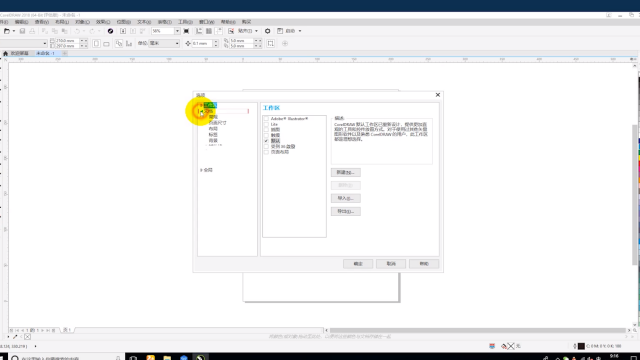Screen dimensions: 640x360
Task: Open the 工具 menu
Action: point(185,22)
